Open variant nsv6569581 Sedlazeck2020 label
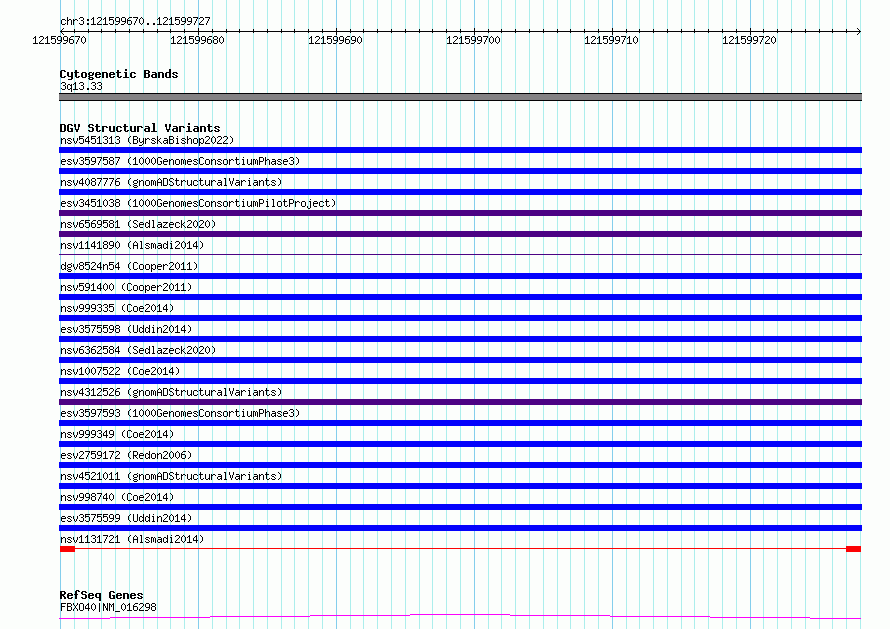Viewport: 890px width, 629px height. click(x=137, y=224)
